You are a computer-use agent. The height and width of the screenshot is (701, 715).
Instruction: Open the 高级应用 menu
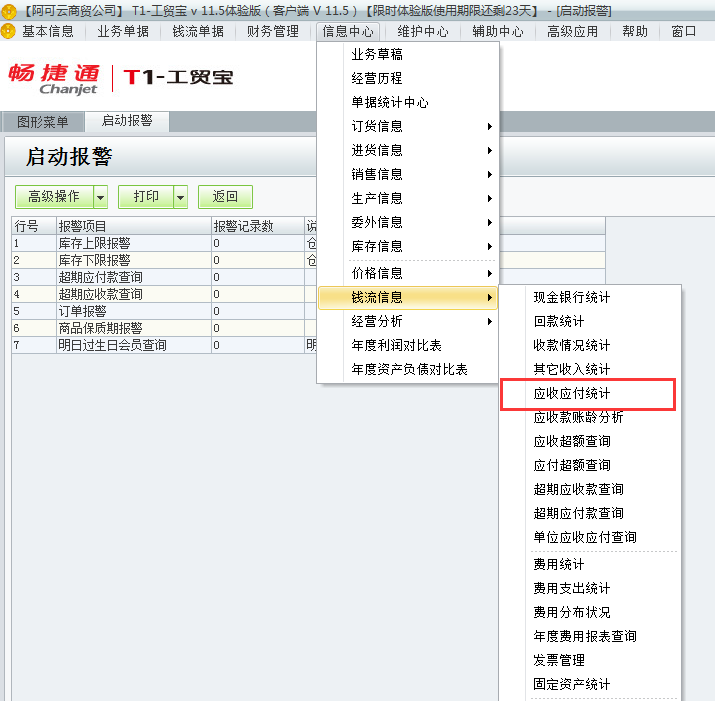click(572, 31)
